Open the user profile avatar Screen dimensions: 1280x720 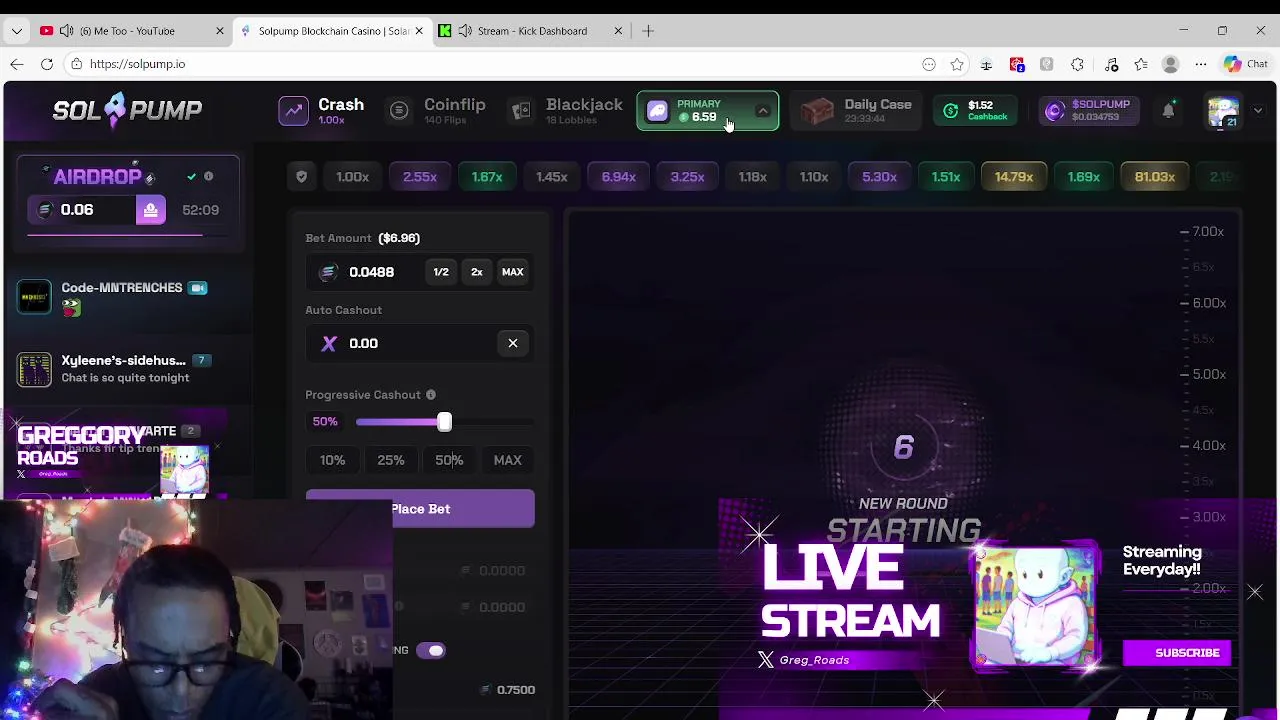1223,111
